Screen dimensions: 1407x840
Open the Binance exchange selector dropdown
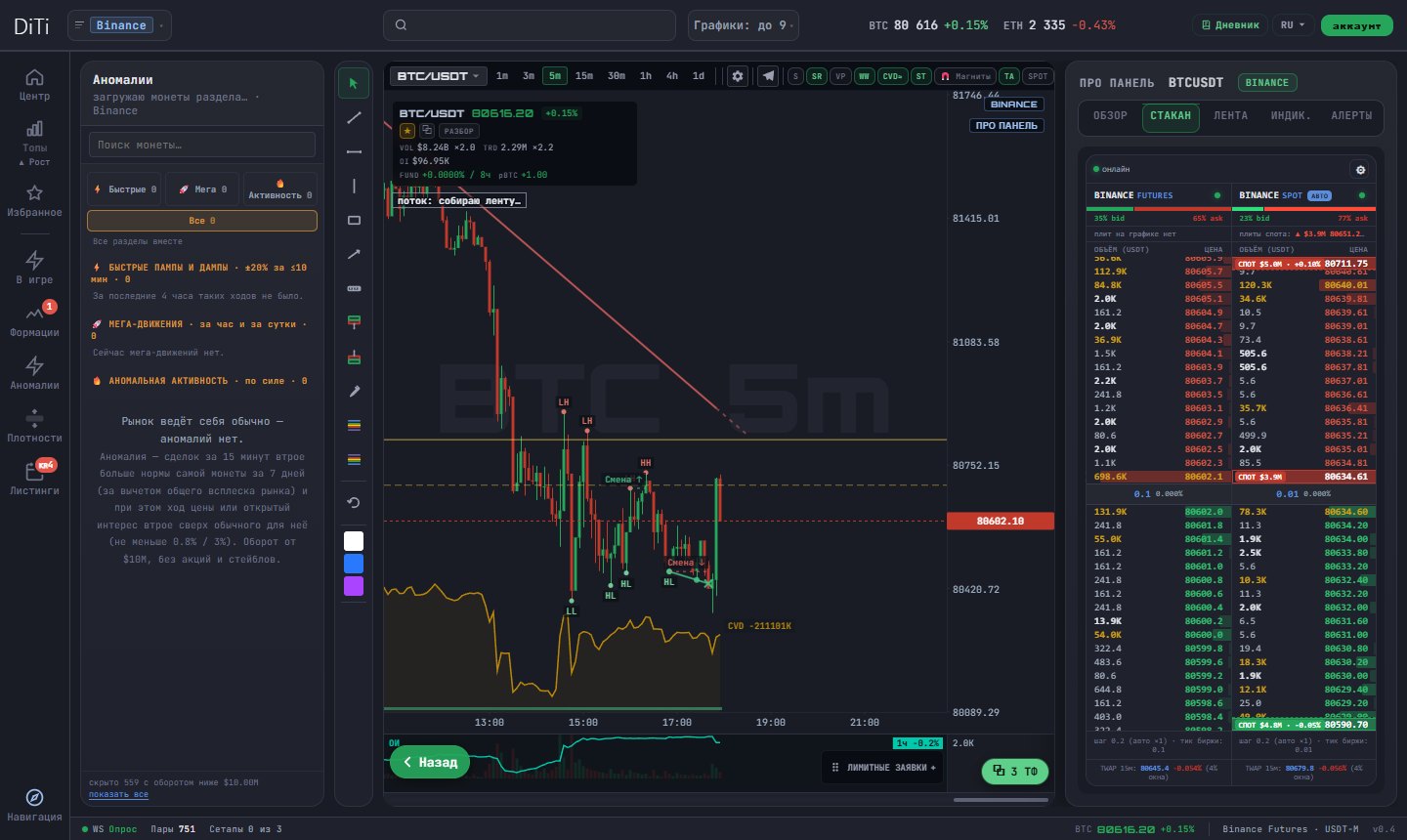point(119,25)
